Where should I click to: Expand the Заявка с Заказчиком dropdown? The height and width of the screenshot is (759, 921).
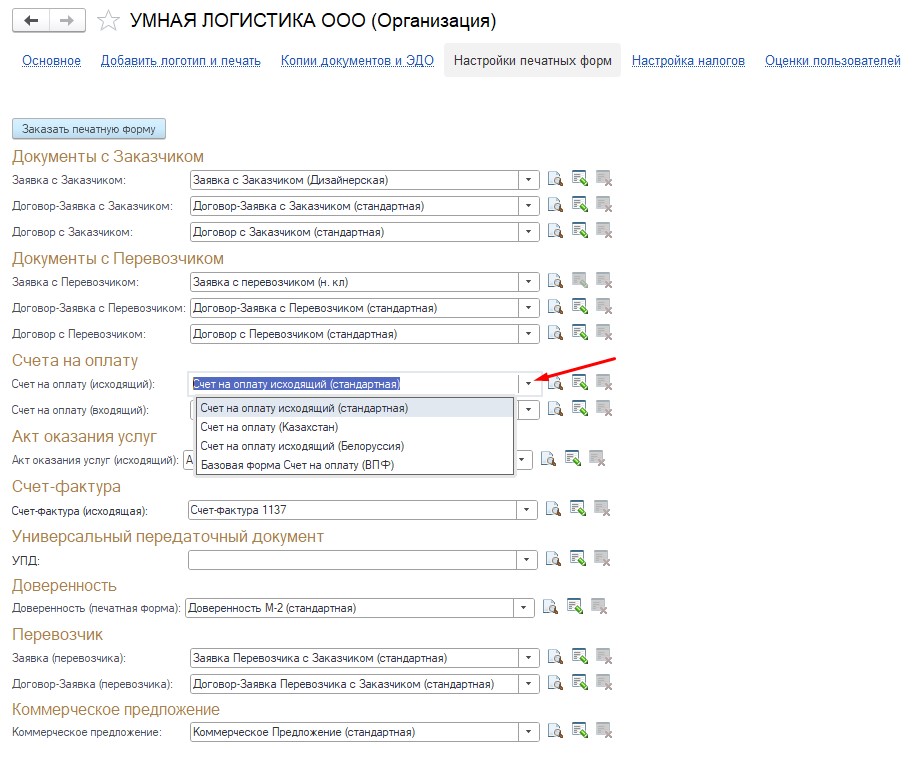pyautogui.click(x=529, y=180)
